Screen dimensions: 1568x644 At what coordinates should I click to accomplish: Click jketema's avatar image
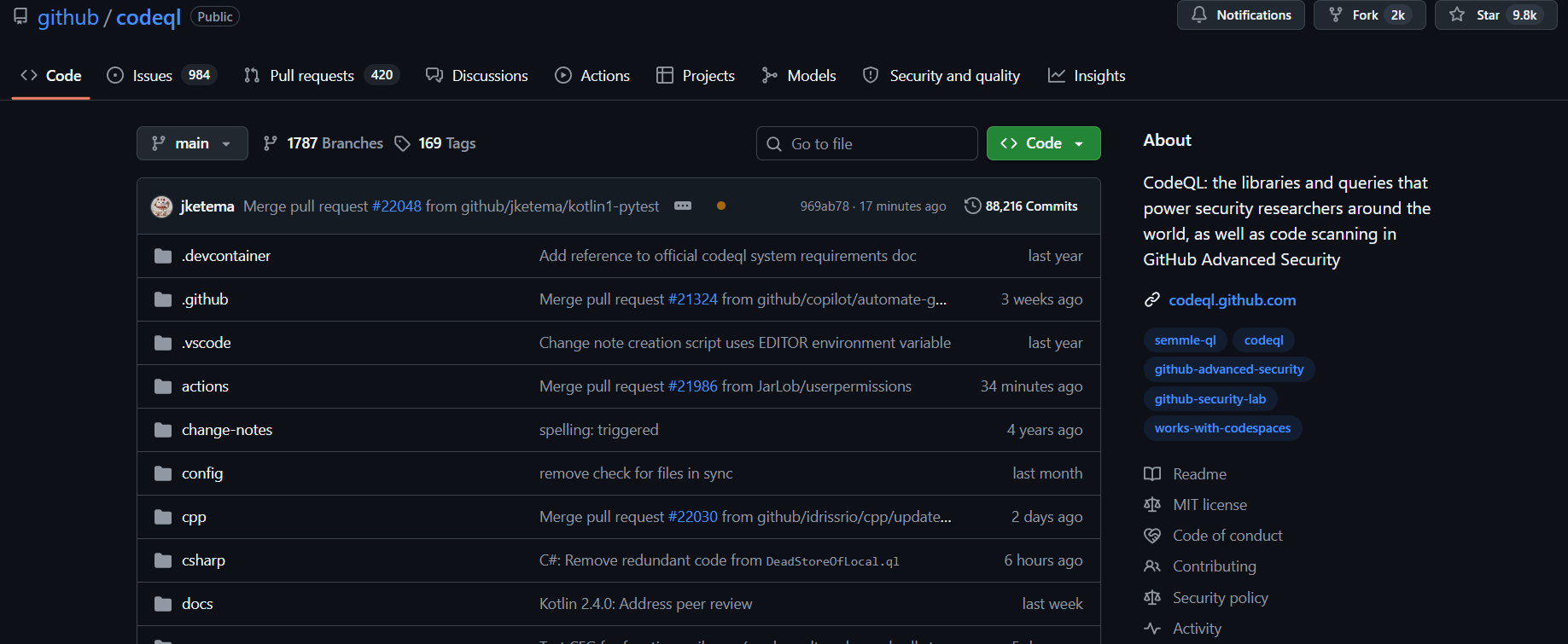click(x=161, y=206)
